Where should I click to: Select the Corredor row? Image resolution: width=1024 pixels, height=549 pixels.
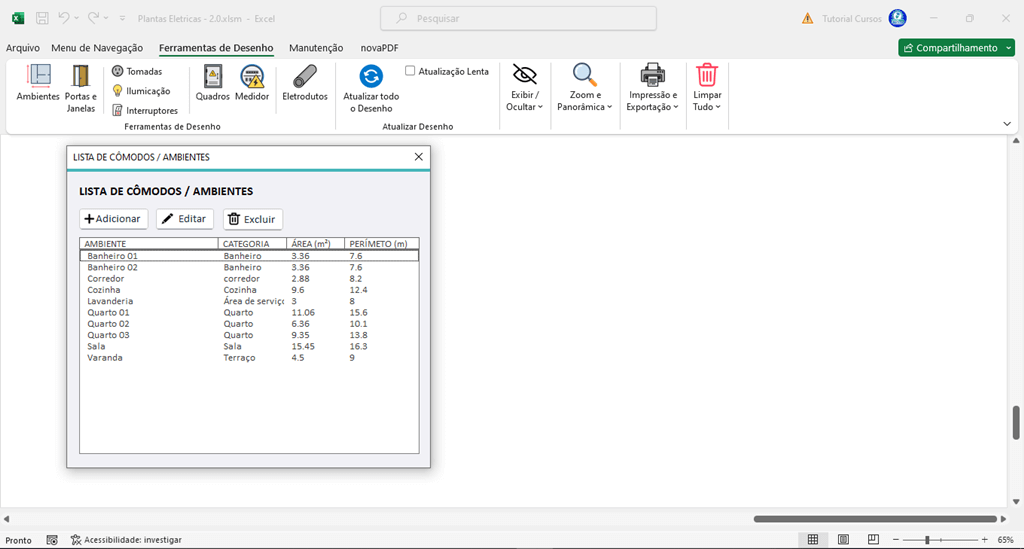(249, 279)
